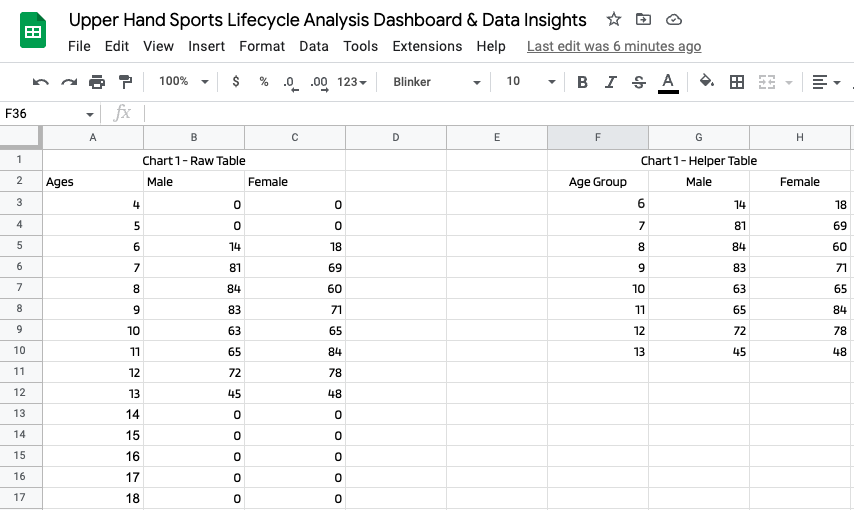This screenshot has width=854, height=510.
Task: Open the File menu
Action: (x=79, y=46)
